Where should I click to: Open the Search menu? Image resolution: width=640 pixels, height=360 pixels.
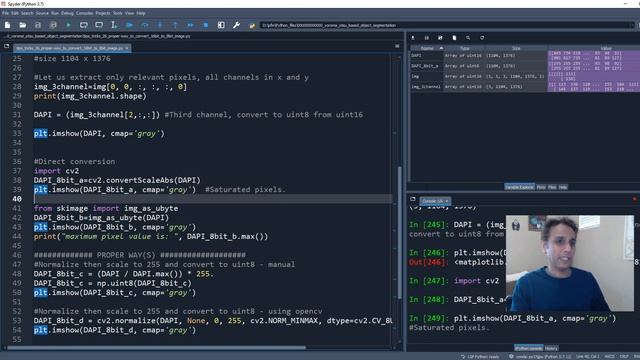(x=27, y=13)
